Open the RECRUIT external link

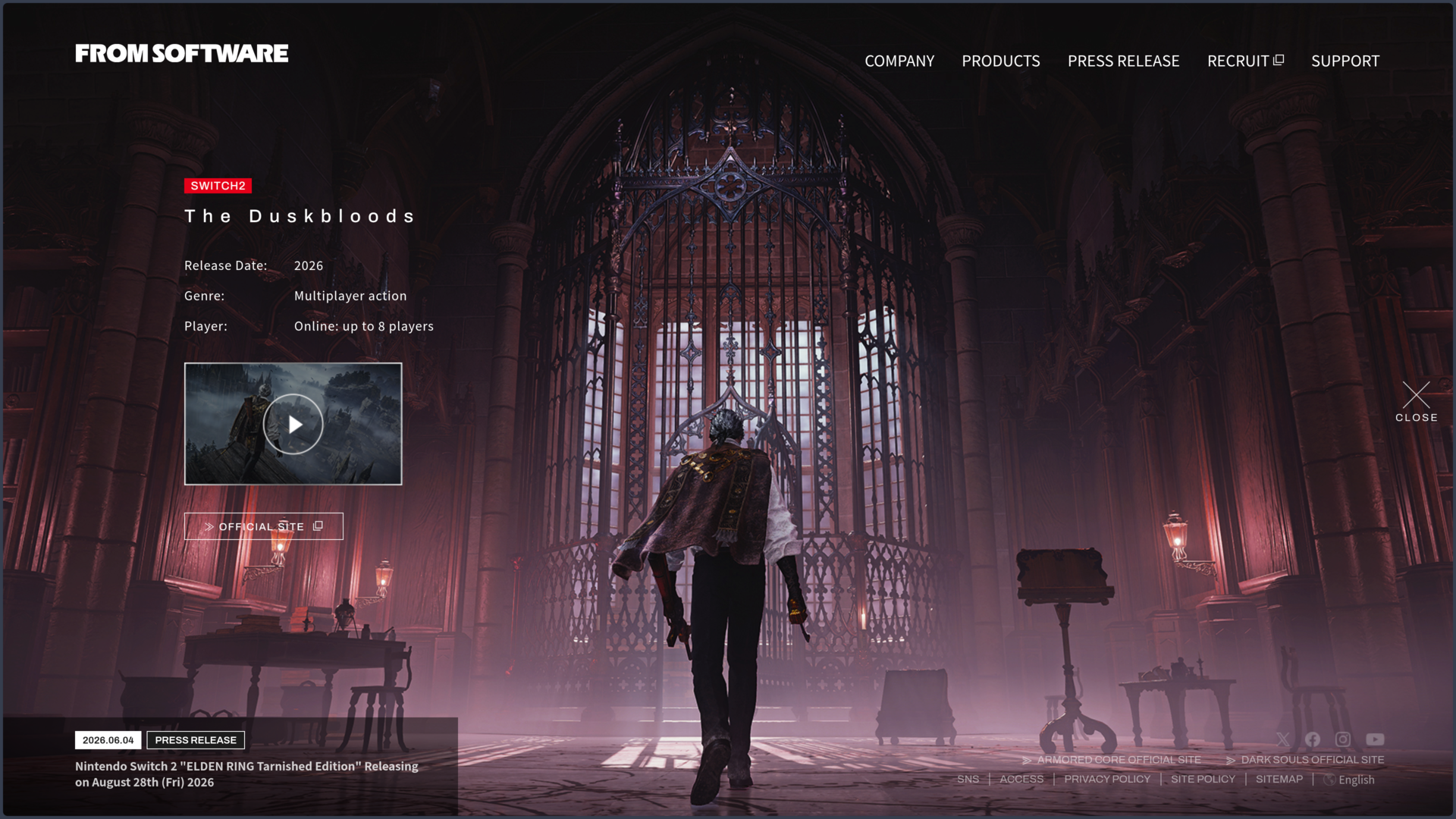coord(1245,61)
